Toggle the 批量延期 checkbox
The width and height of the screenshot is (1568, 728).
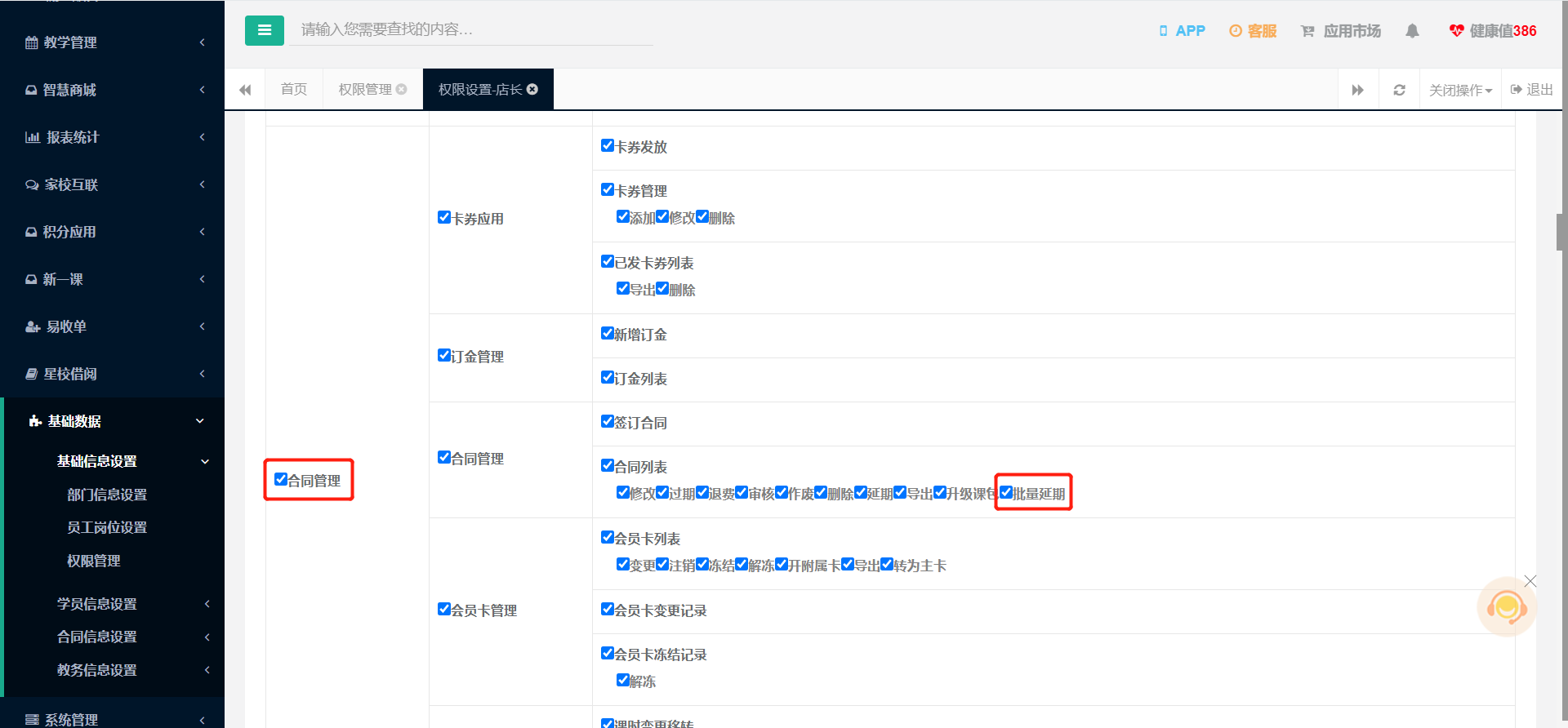(1006, 492)
